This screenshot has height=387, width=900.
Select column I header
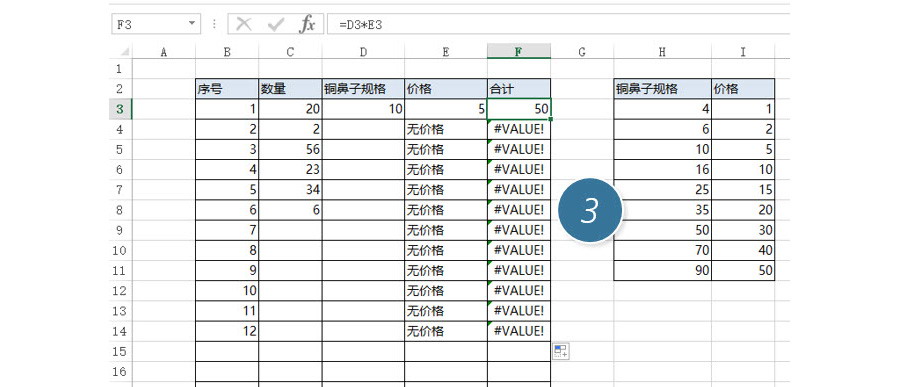point(743,52)
